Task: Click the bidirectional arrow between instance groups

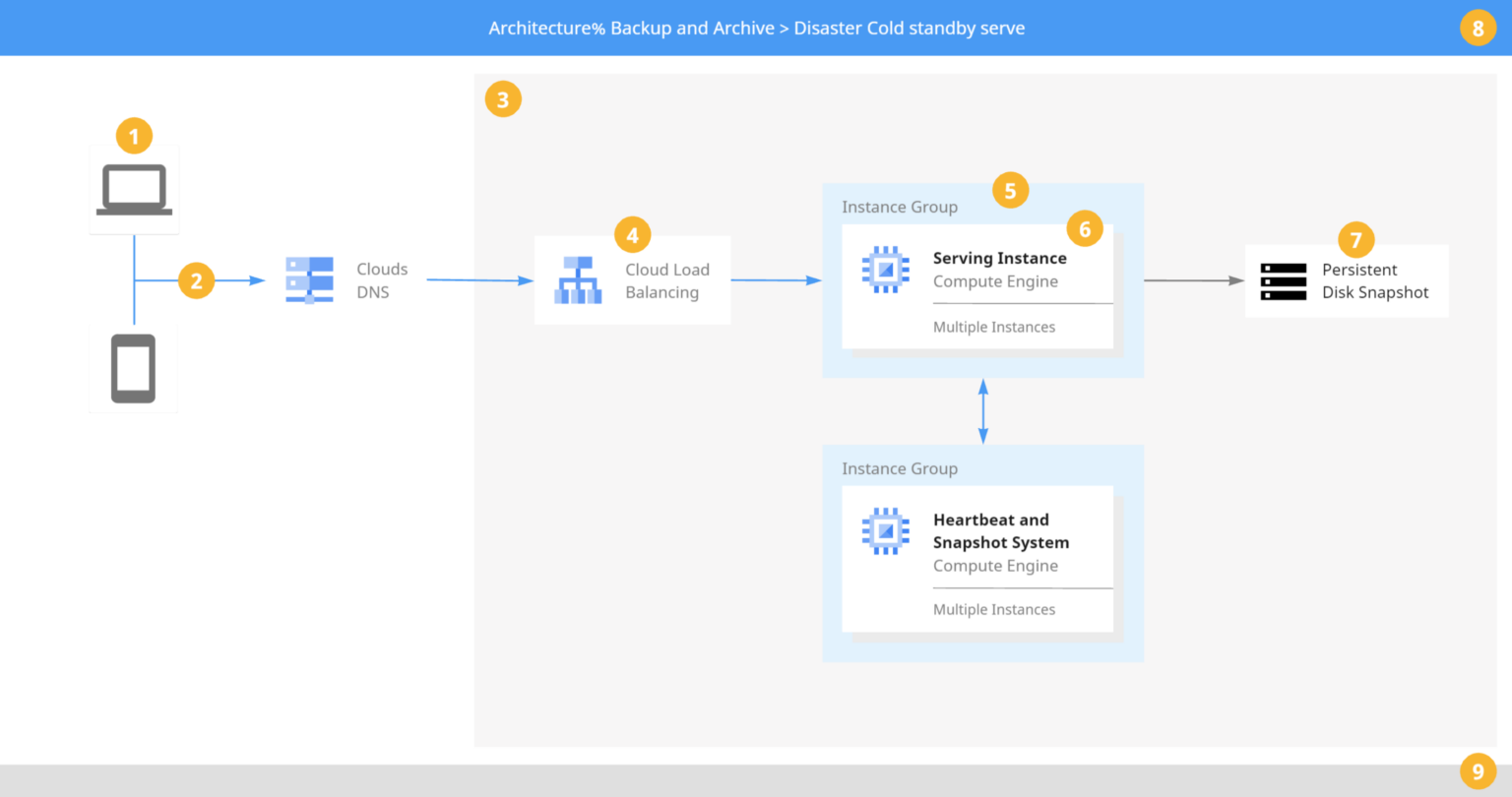Action: click(x=982, y=409)
